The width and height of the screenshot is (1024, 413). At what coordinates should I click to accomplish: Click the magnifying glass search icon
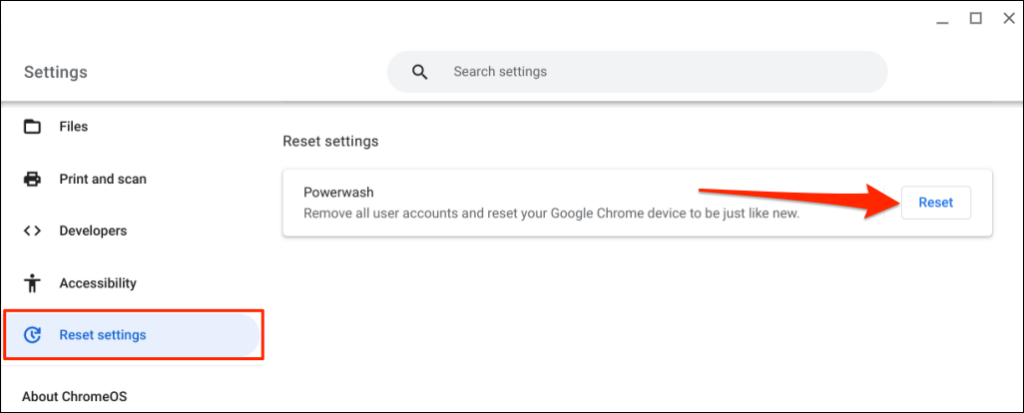point(420,72)
